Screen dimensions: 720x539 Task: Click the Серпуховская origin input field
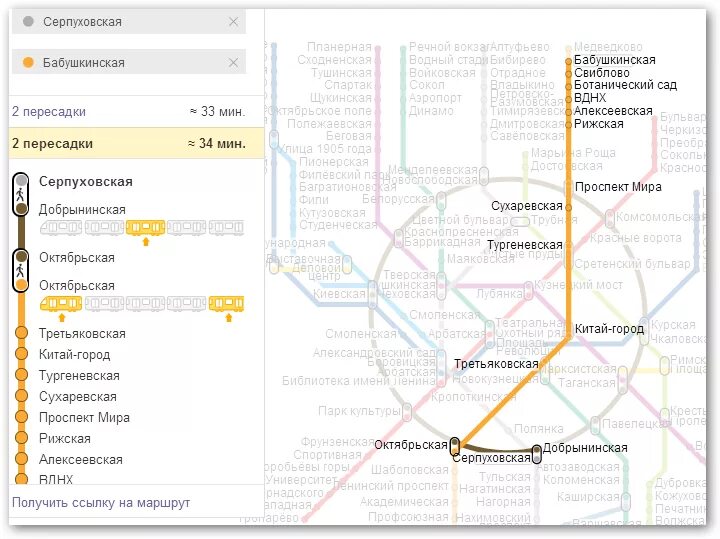pyautogui.click(x=129, y=22)
